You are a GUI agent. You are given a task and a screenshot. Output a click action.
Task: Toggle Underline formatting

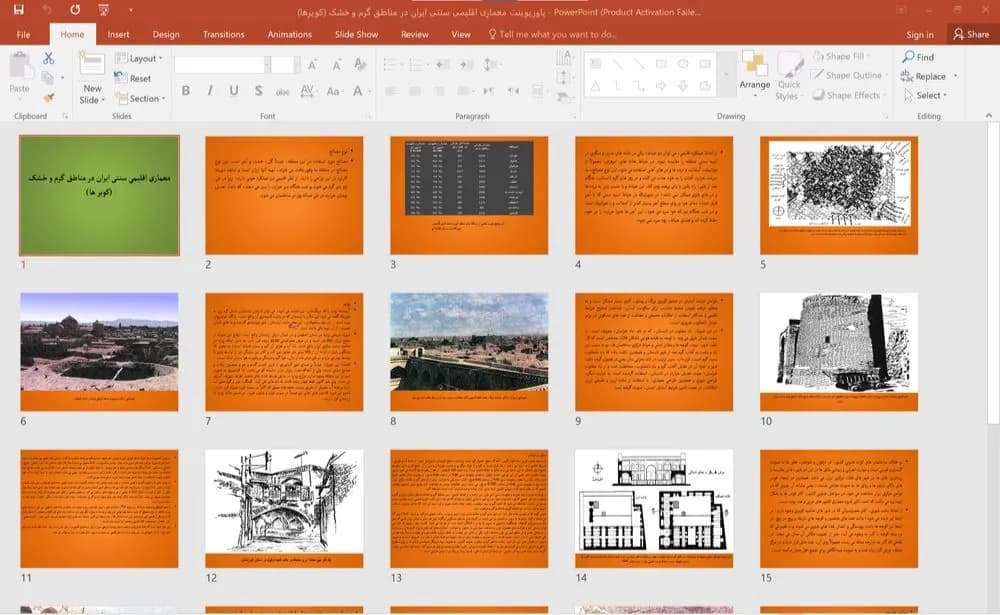point(234,91)
